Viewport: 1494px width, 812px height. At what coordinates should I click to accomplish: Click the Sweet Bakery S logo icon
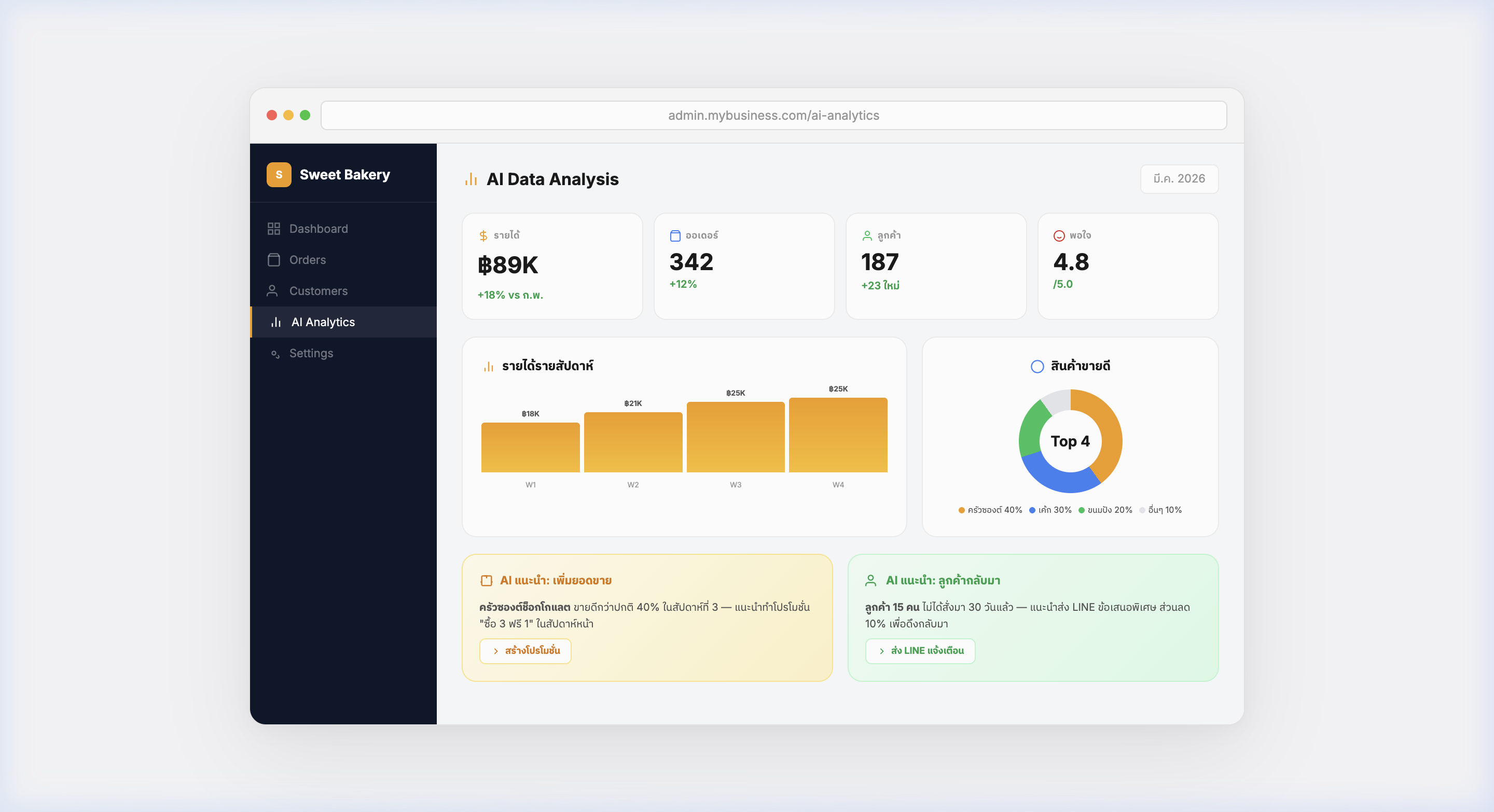tap(279, 174)
